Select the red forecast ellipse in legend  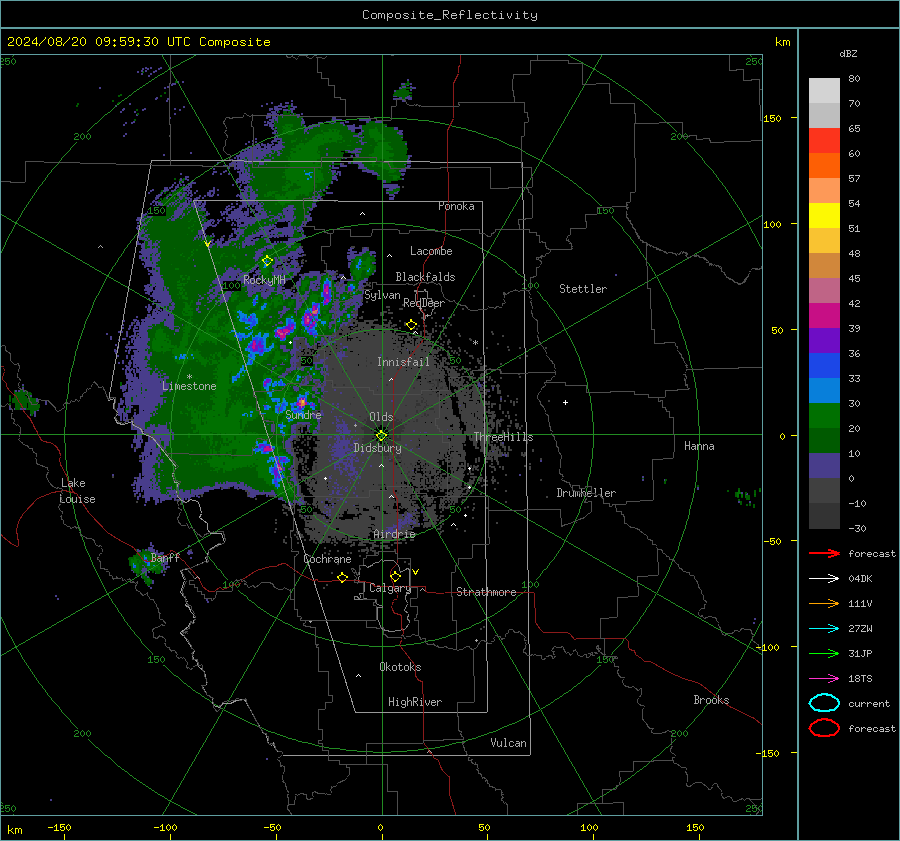coord(824,728)
